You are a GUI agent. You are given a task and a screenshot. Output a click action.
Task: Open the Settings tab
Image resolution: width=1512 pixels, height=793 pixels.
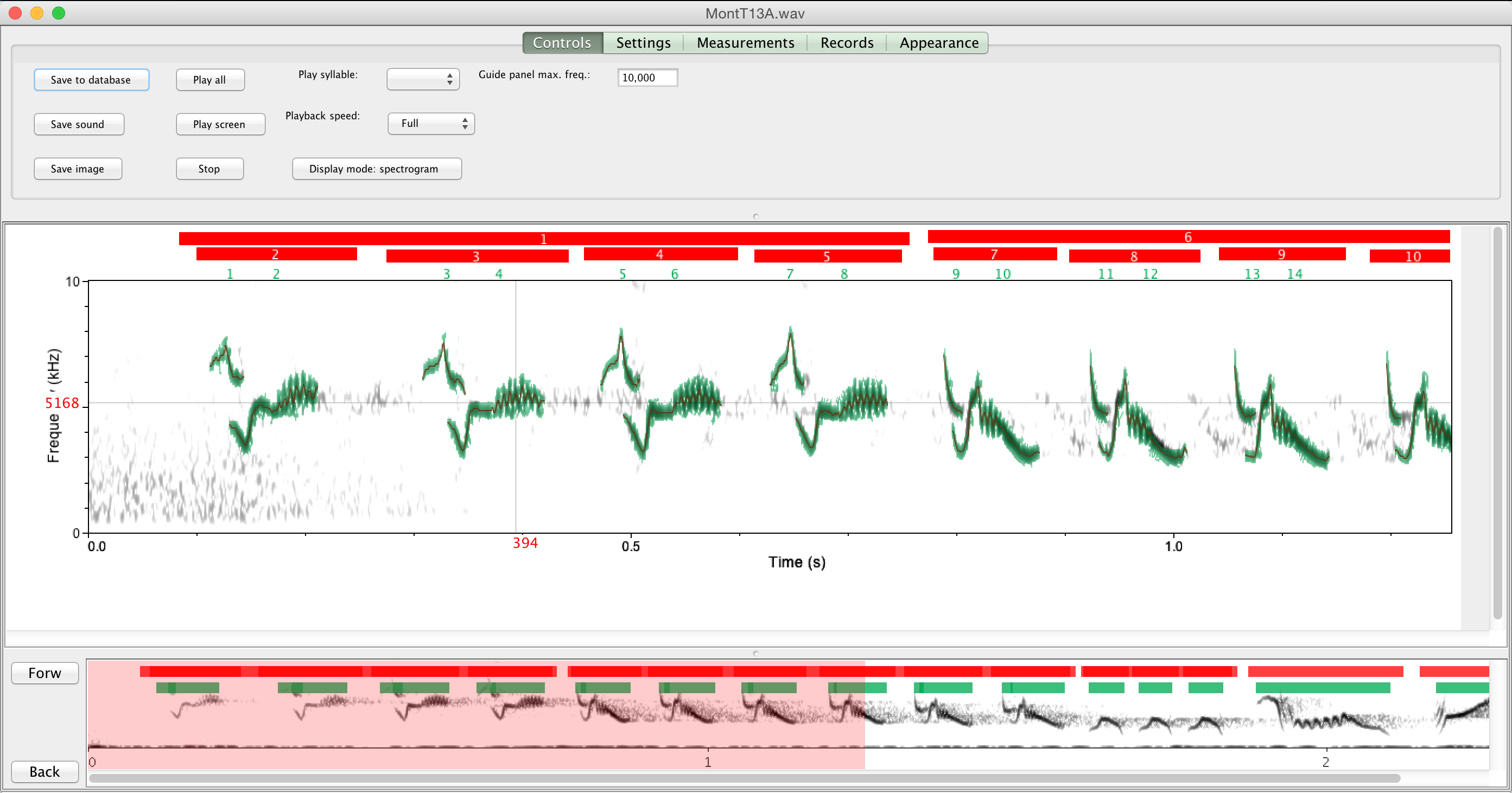(x=643, y=43)
